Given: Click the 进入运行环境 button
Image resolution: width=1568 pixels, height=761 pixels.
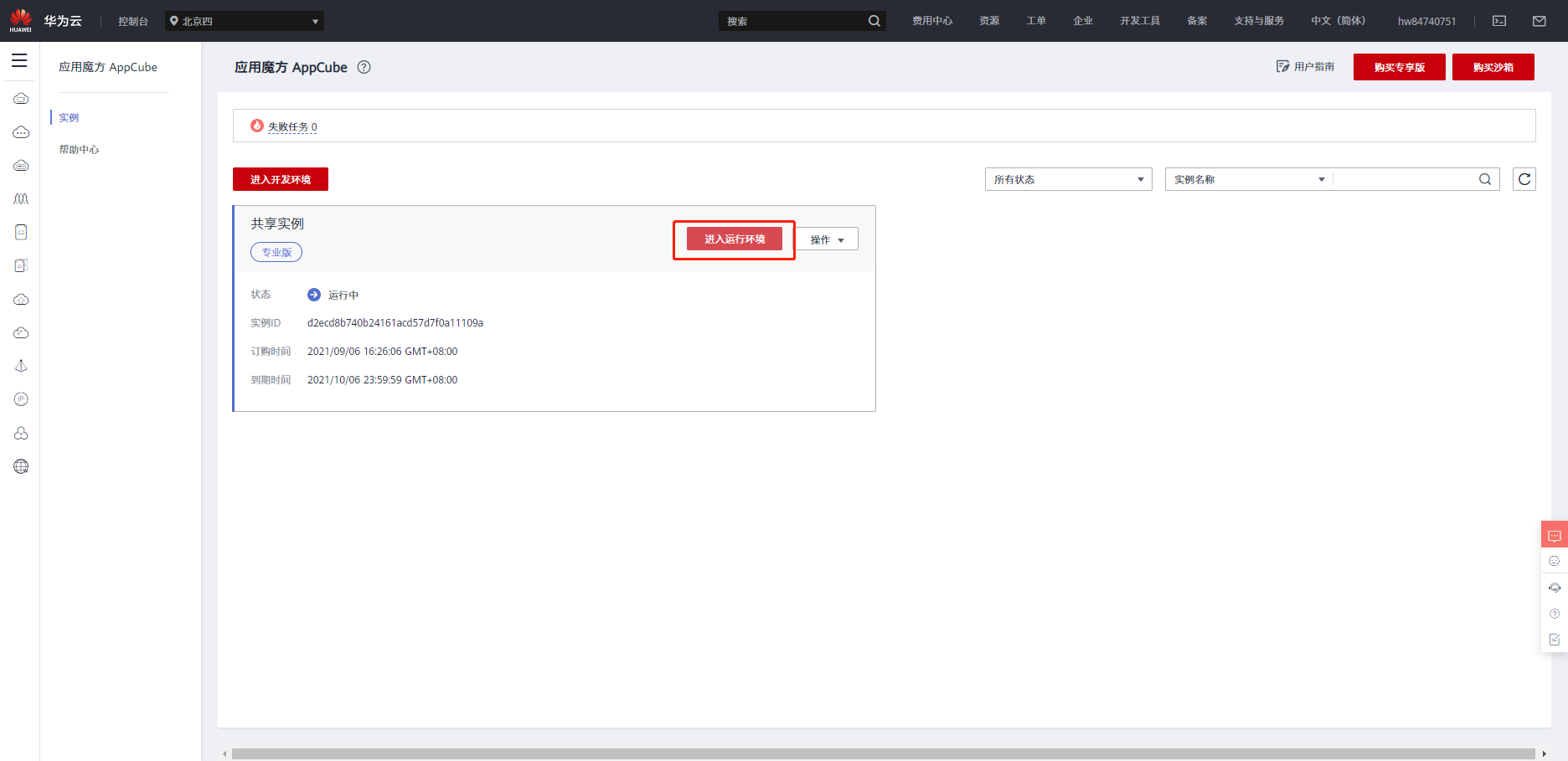Looking at the screenshot, I should click(735, 239).
